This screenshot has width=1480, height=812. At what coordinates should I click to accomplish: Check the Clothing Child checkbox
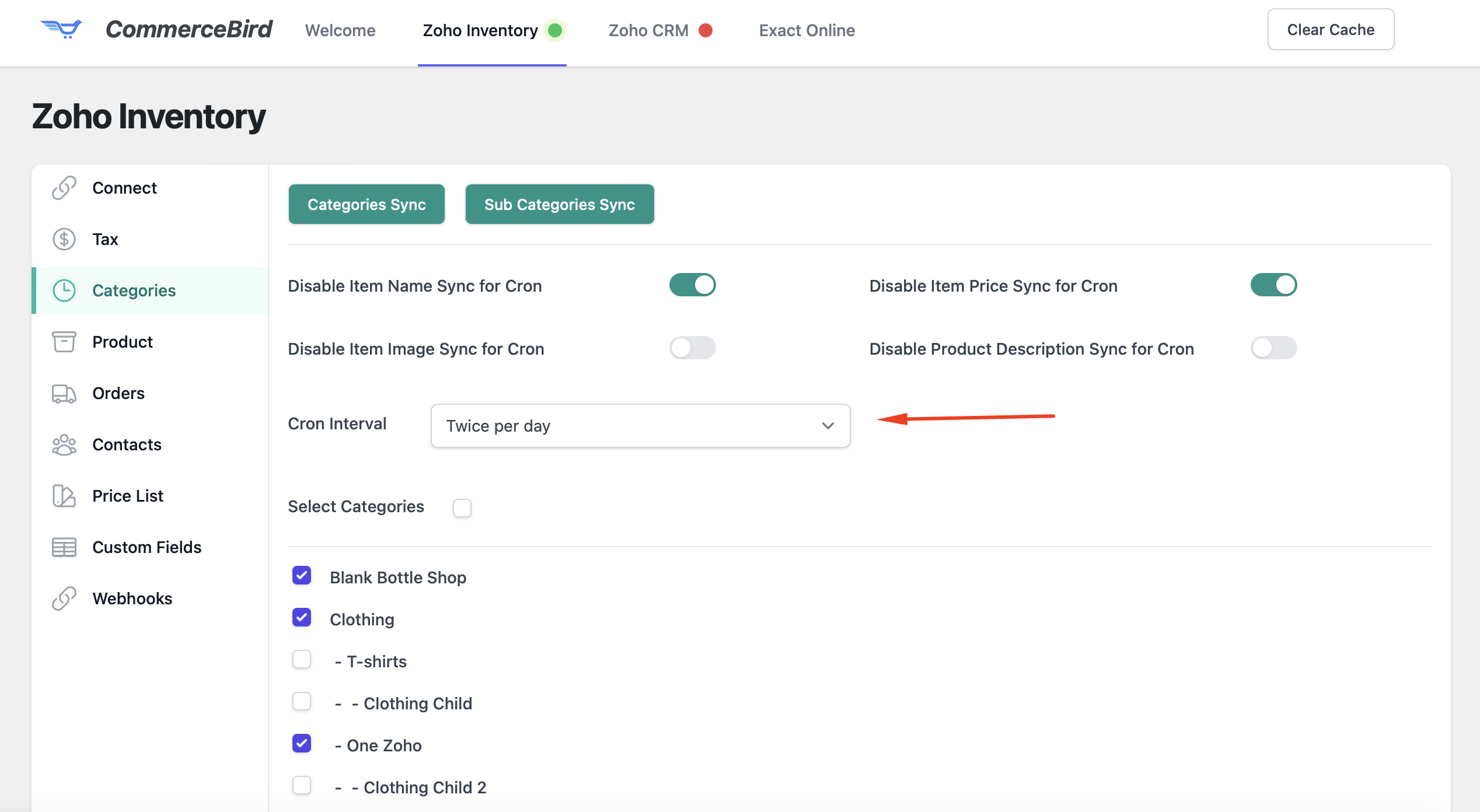click(302, 702)
